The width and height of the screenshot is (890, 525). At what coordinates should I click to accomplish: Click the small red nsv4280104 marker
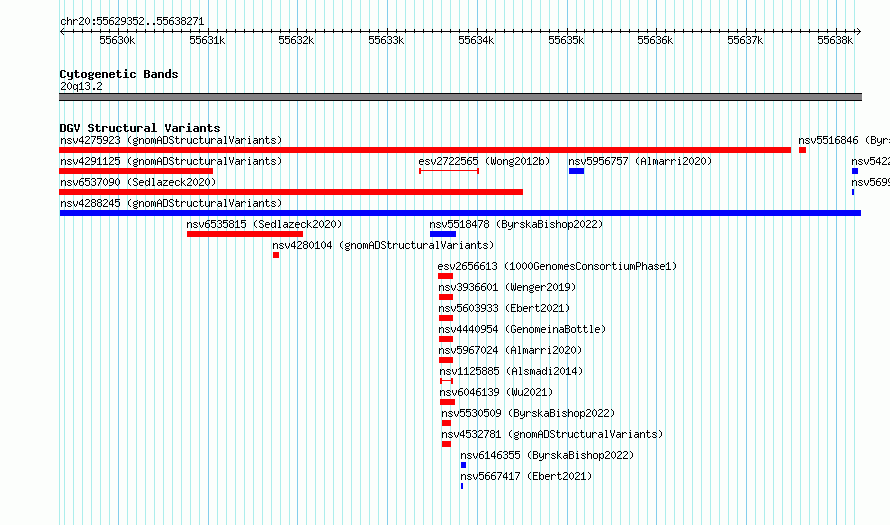click(276, 255)
